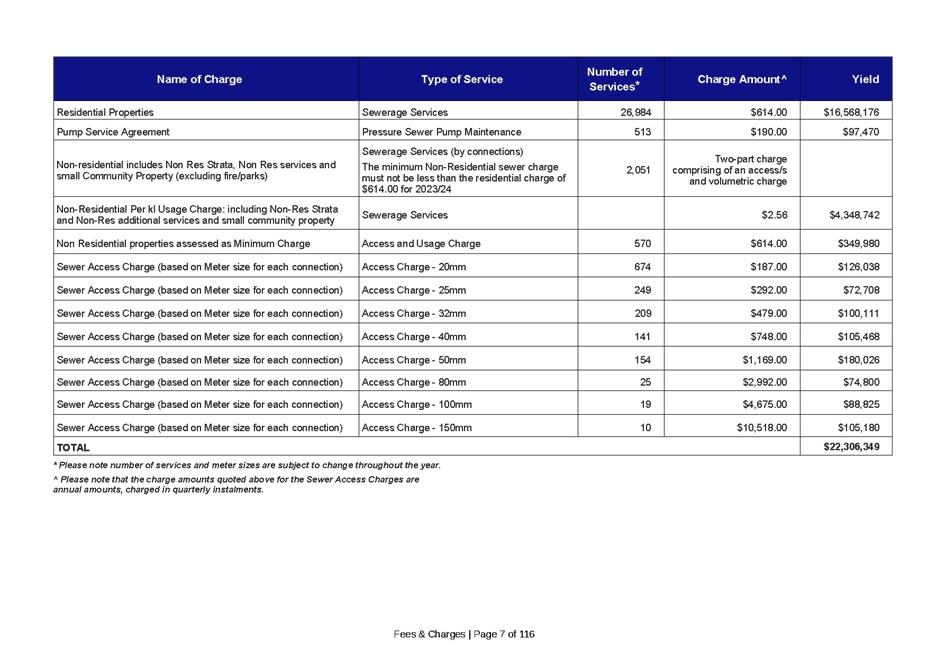Image resolution: width=928 pixels, height=656 pixels.
Task: Click the $10,518.00 charge amount
Action: pos(762,427)
